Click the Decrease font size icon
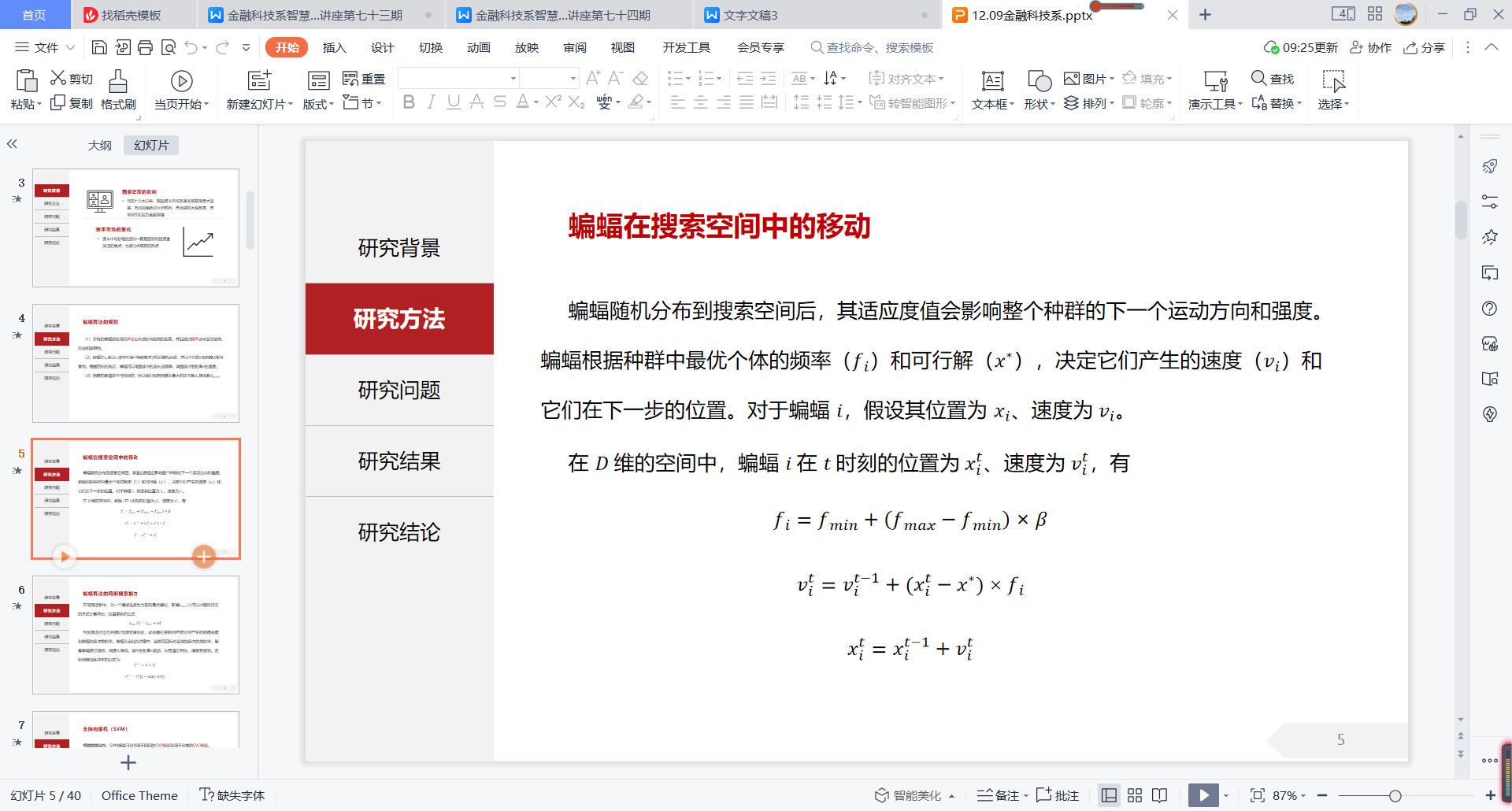This screenshot has width=1512, height=811. tap(616, 78)
